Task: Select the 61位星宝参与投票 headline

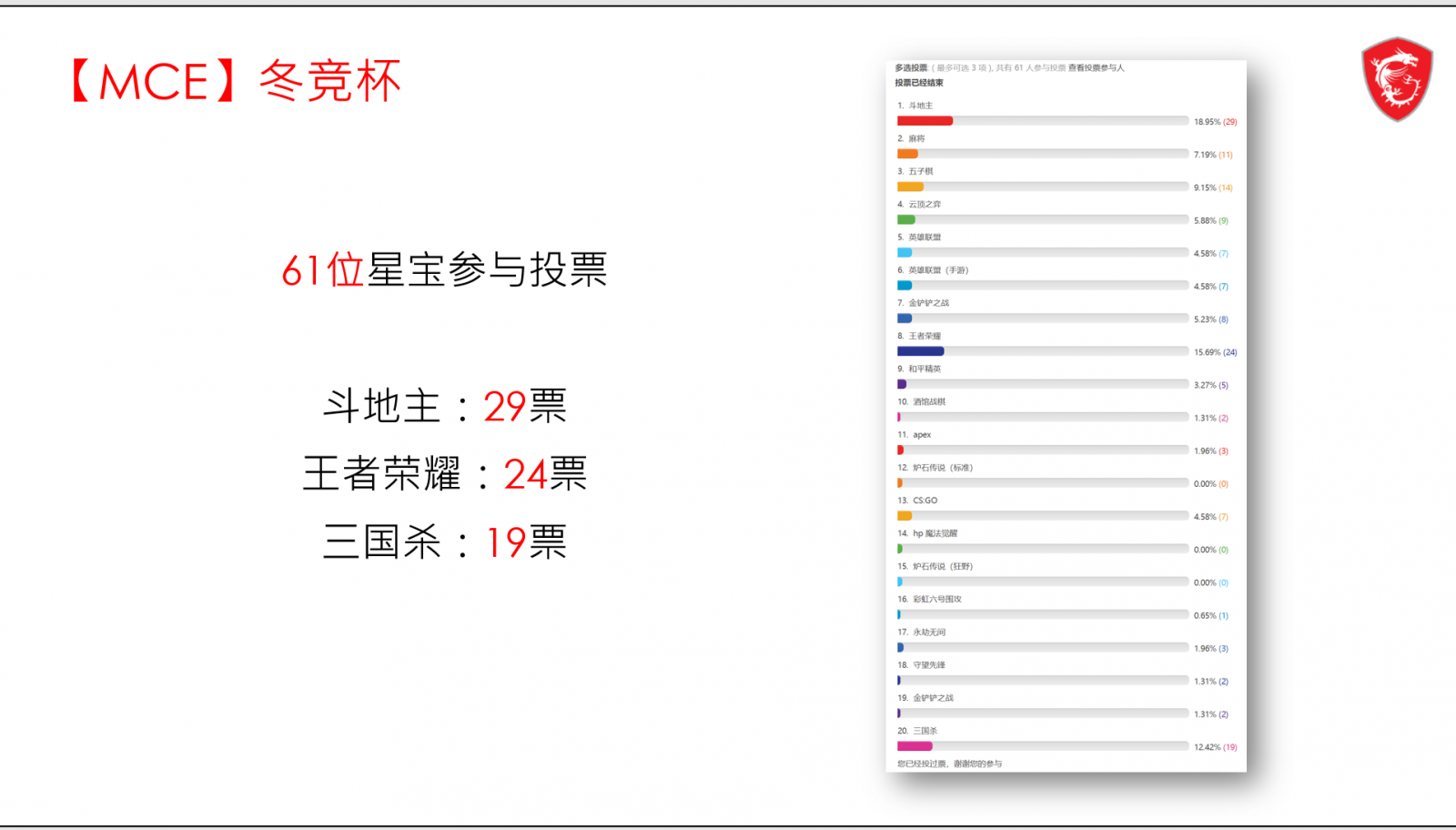Action: pos(444,269)
